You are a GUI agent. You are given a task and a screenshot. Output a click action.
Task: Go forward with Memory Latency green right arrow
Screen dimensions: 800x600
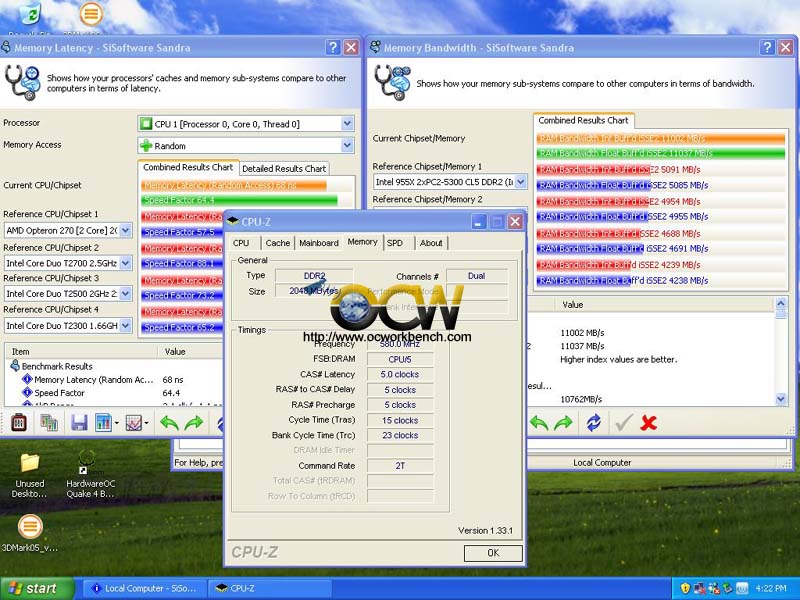click(x=194, y=422)
